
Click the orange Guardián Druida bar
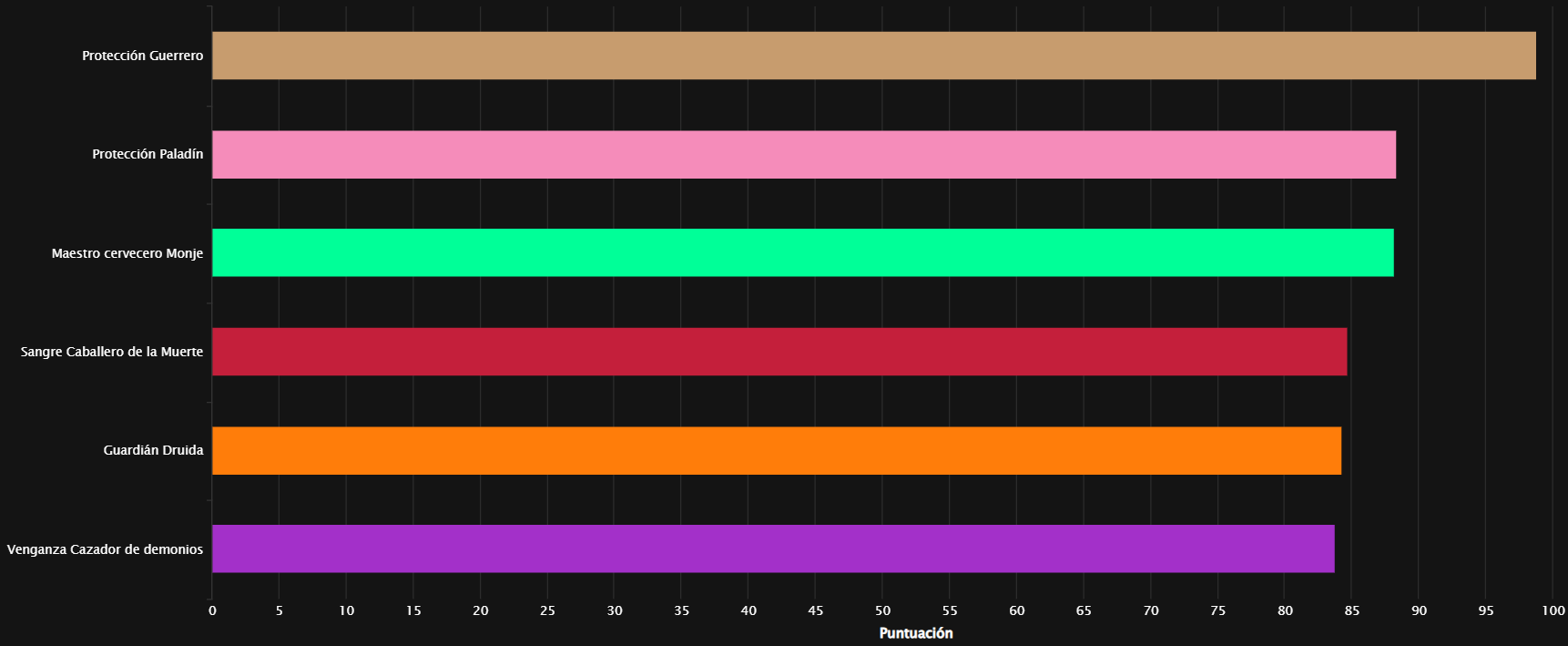[x=776, y=450]
